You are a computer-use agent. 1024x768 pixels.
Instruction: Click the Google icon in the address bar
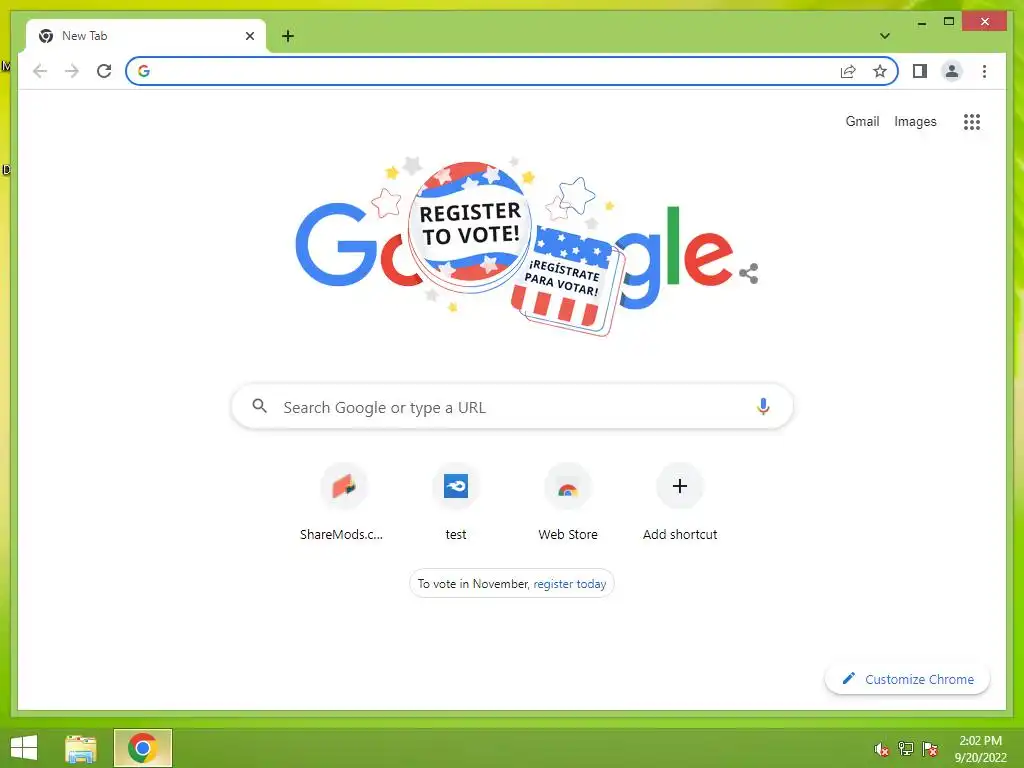click(x=144, y=71)
